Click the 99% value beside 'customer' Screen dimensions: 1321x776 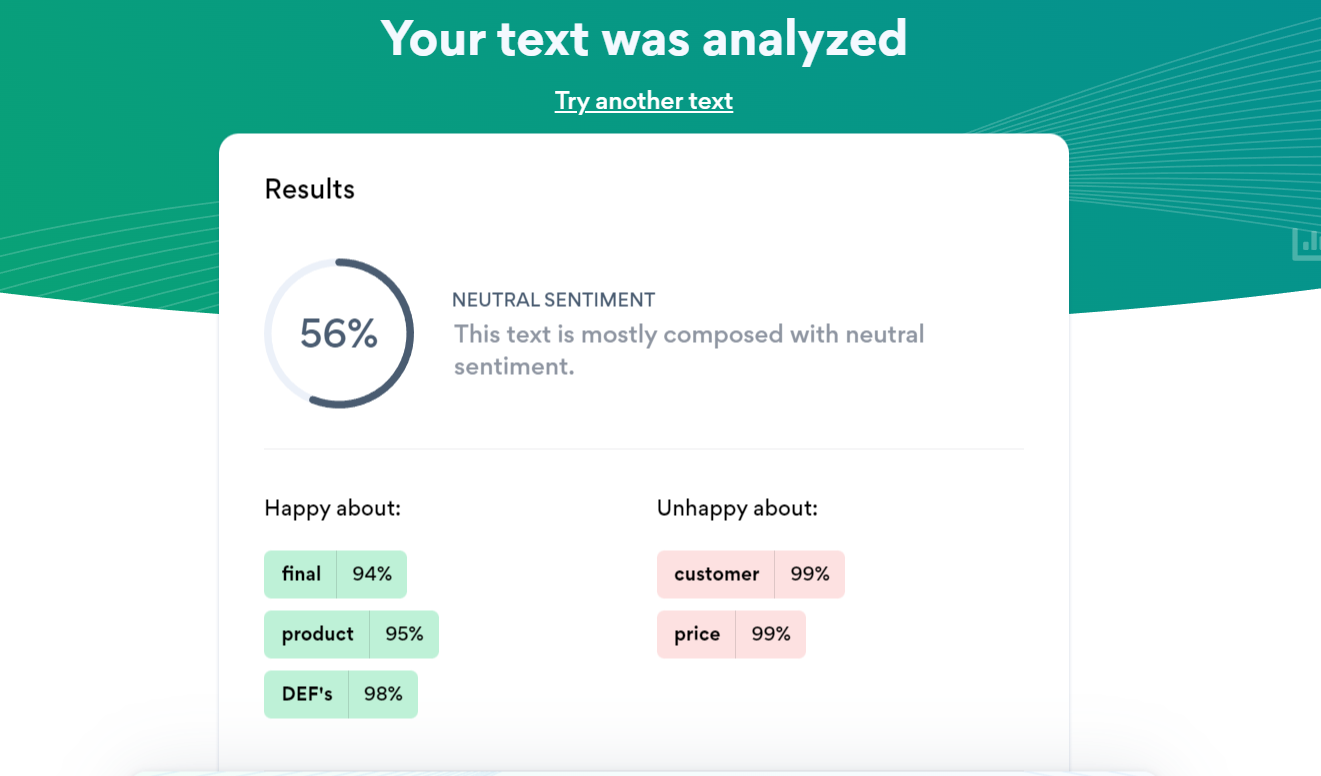click(x=810, y=574)
